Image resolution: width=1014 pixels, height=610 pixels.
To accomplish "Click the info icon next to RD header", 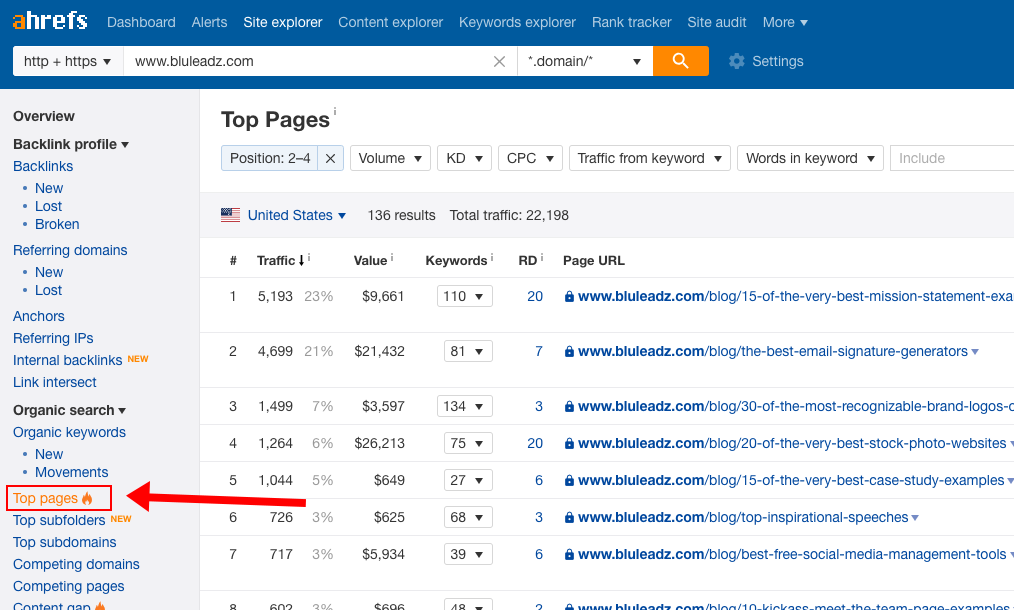I will point(542,257).
